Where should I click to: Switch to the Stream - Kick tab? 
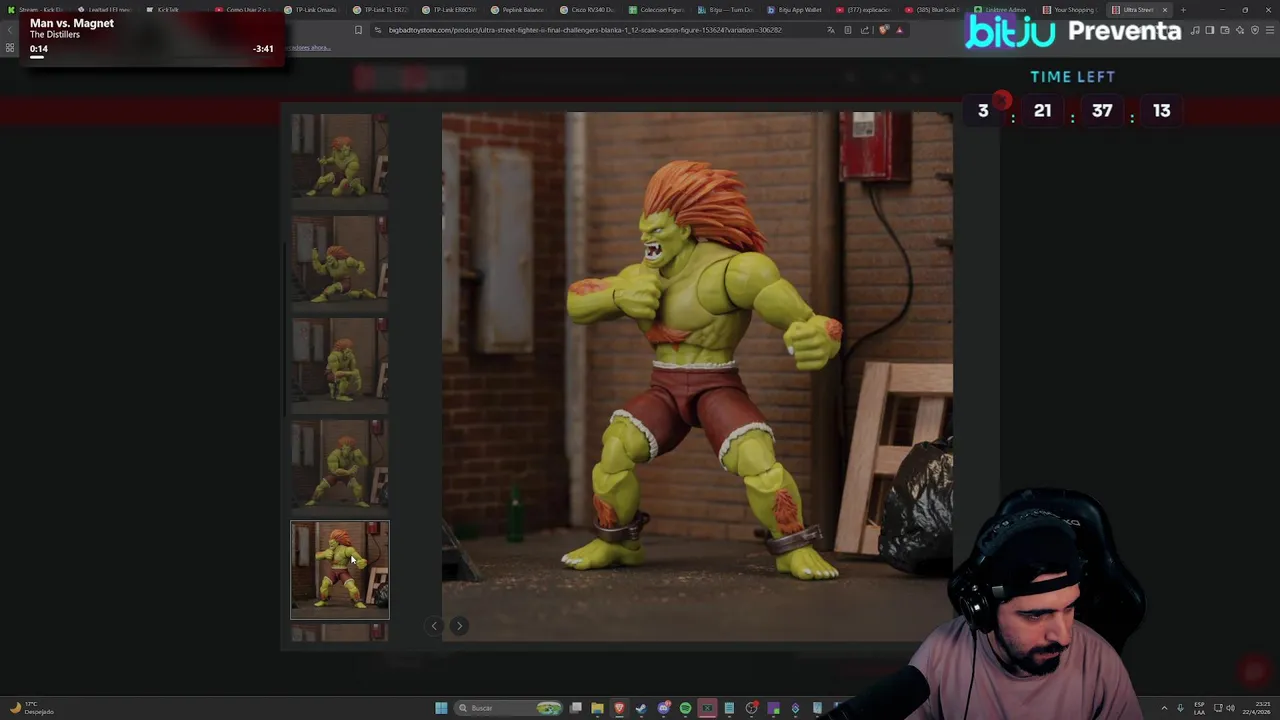click(x=38, y=10)
